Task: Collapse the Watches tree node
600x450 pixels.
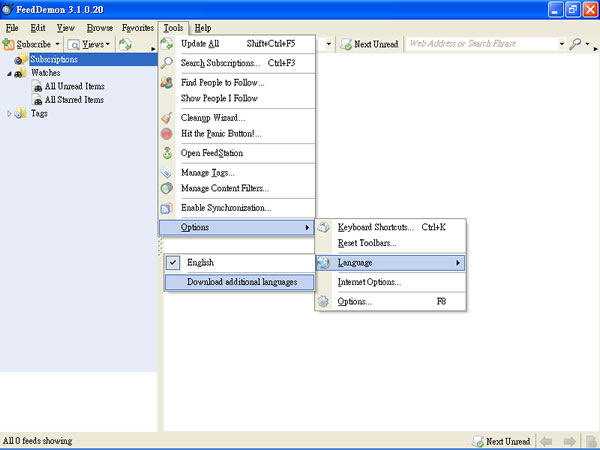Action: pyautogui.click(x=9, y=73)
